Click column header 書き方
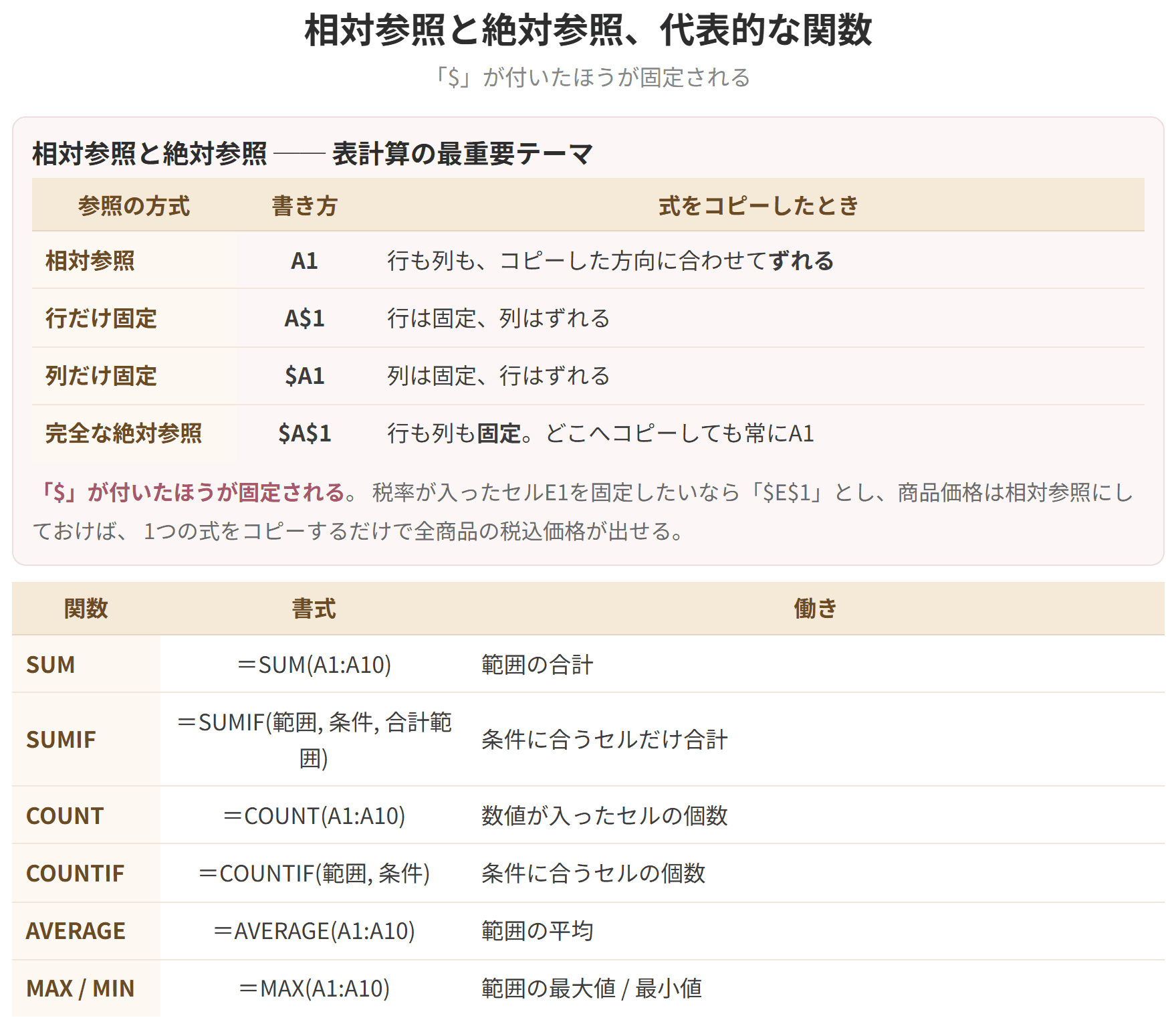This screenshot has height=1028, width=1176. tap(304, 206)
